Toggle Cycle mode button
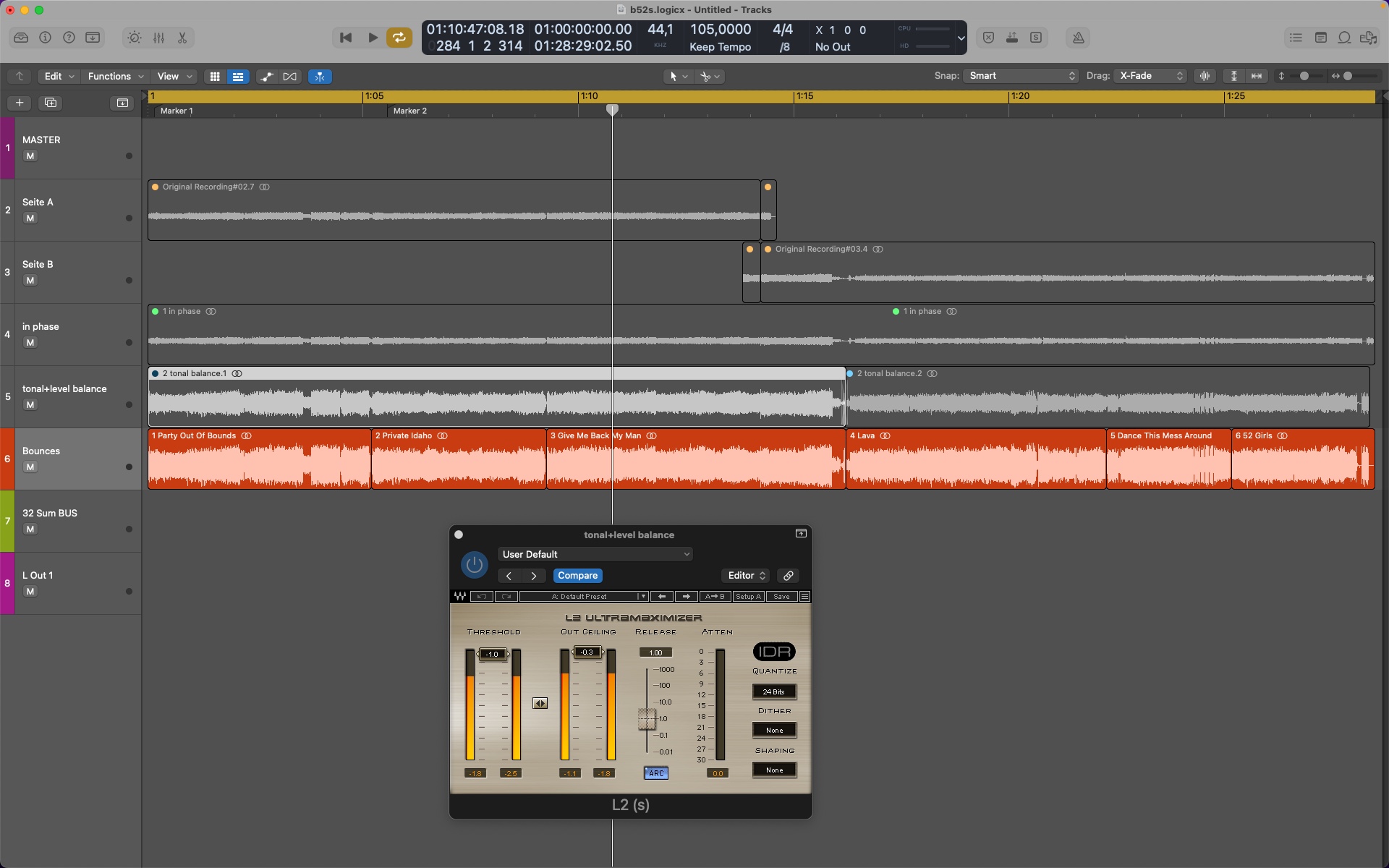 (x=399, y=38)
